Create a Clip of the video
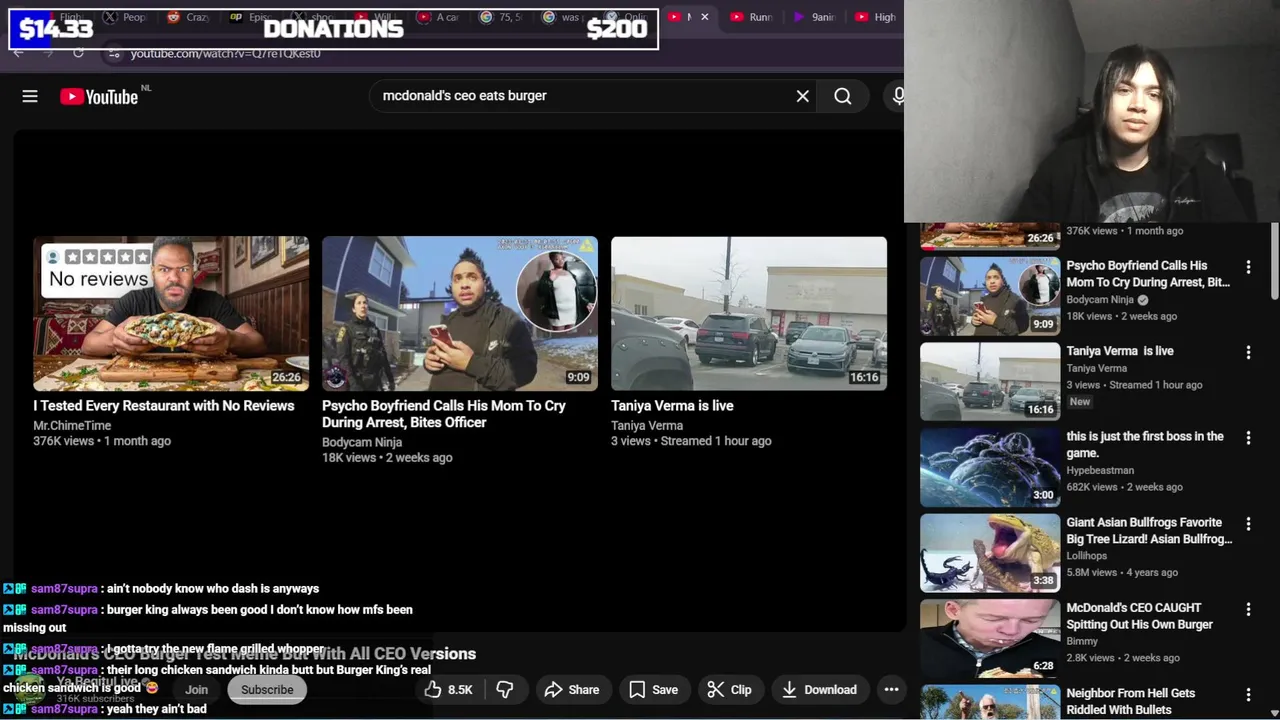Screen dimensions: 1280x720 coord(729,689)
